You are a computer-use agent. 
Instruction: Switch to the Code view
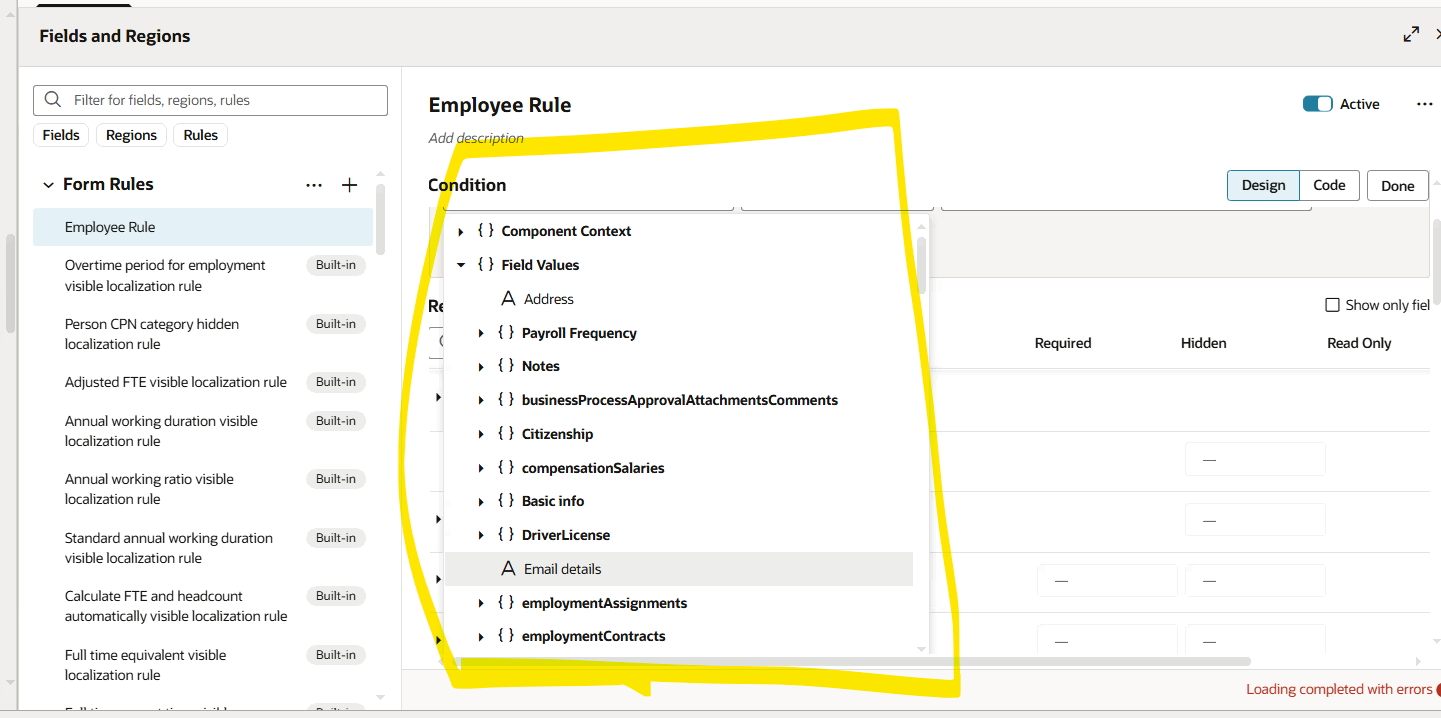[x=1329, y=185]
